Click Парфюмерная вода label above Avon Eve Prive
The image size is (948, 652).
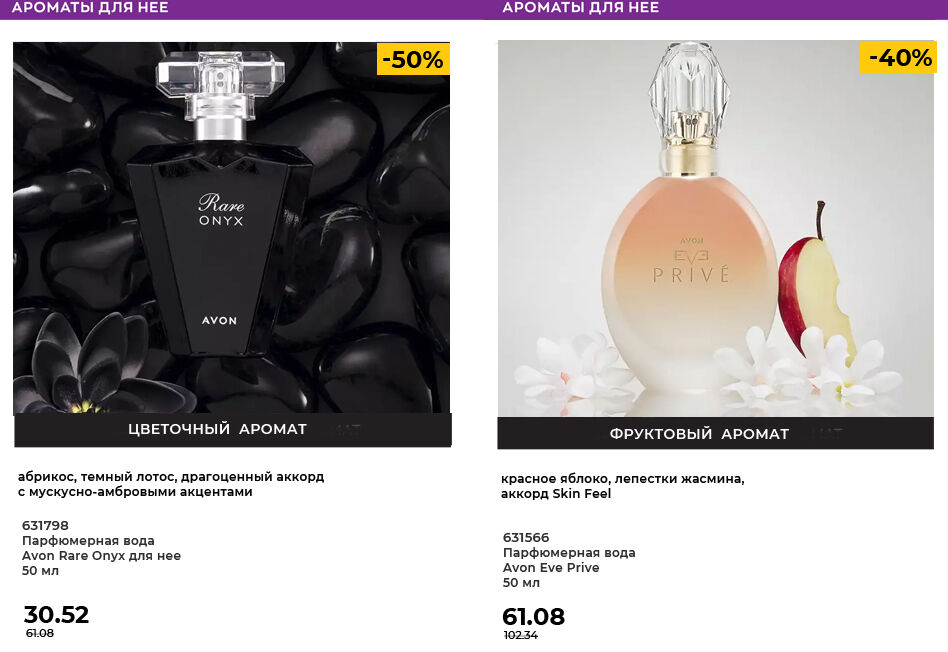click(x=569, y=553)
